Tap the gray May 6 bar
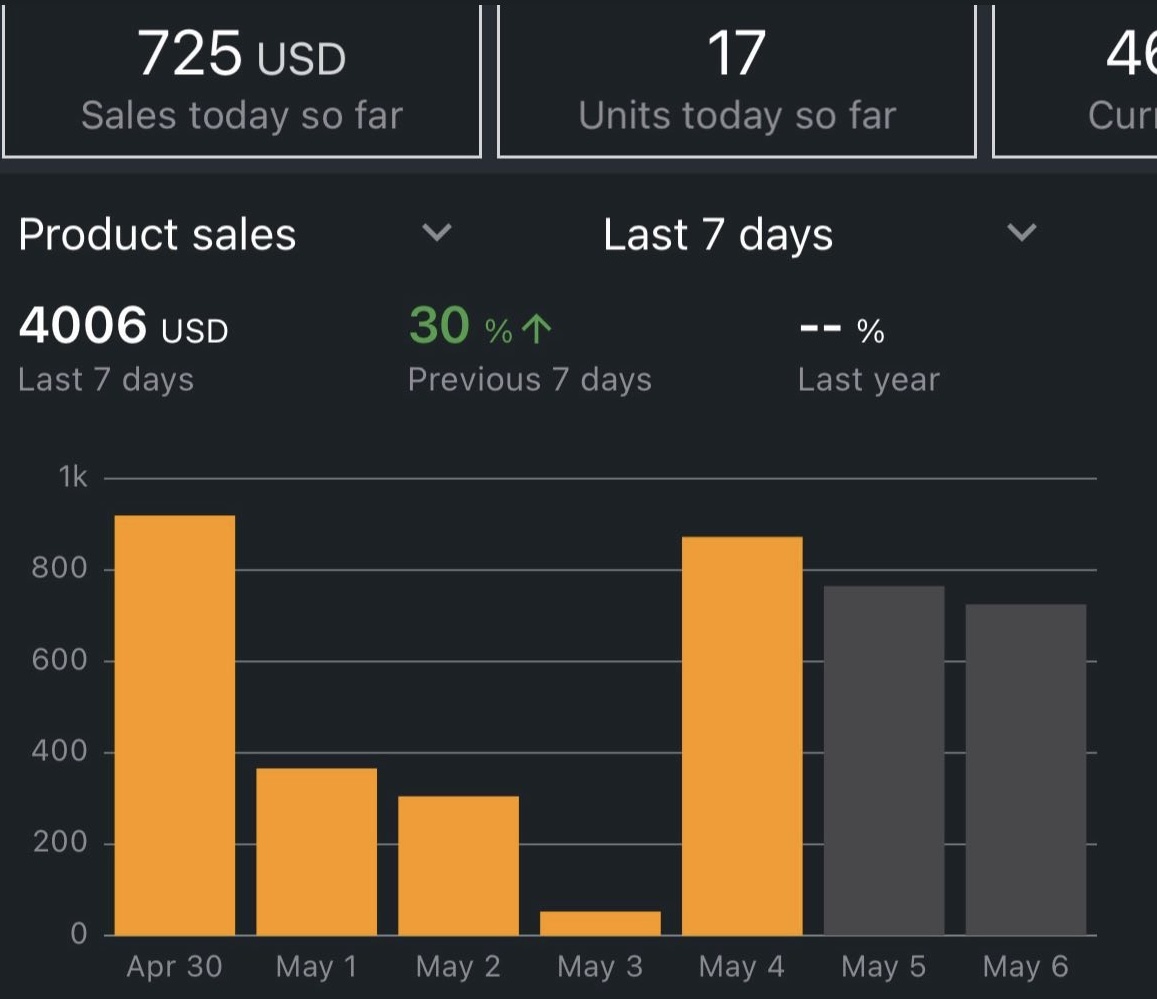 pyautogui.click(x=1026, y=769)
